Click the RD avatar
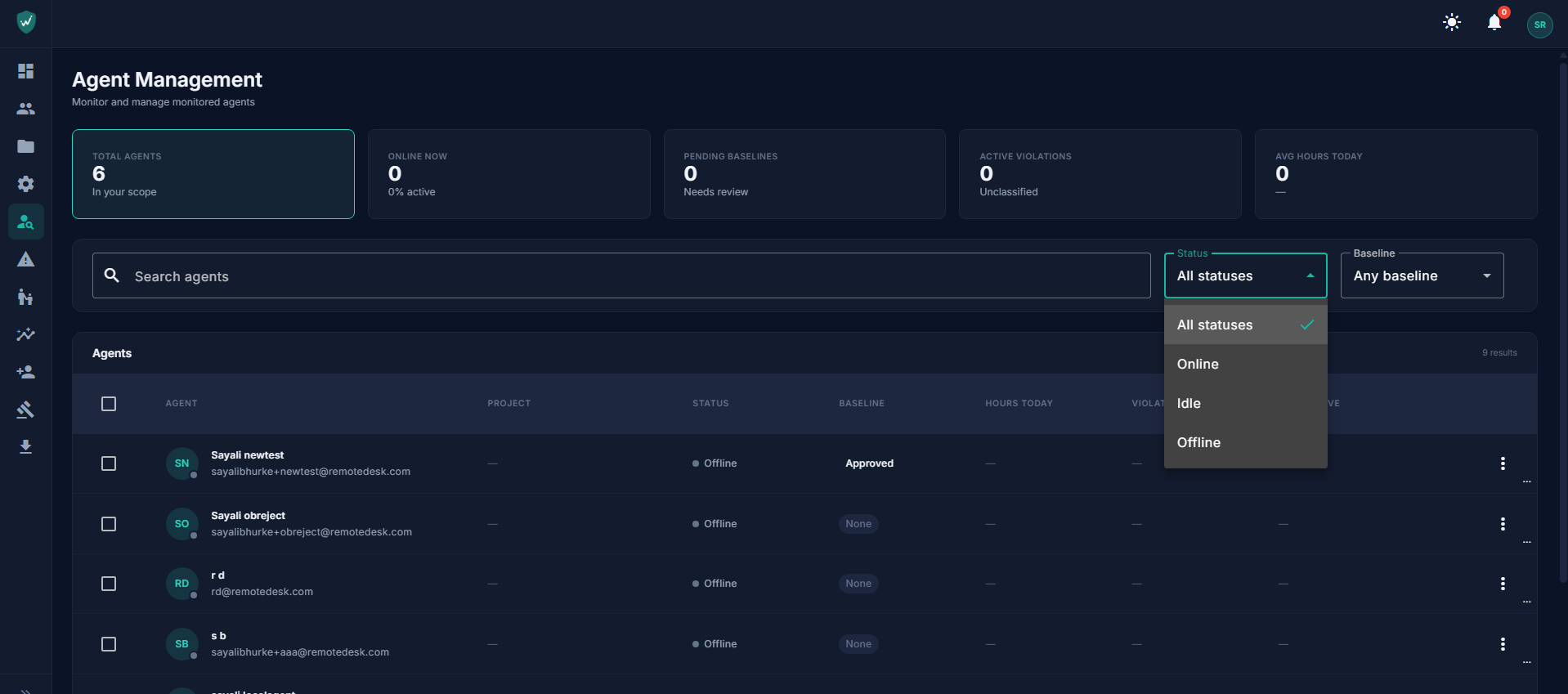The width and height of the screenshot is (1568, 694). point(181,584)
